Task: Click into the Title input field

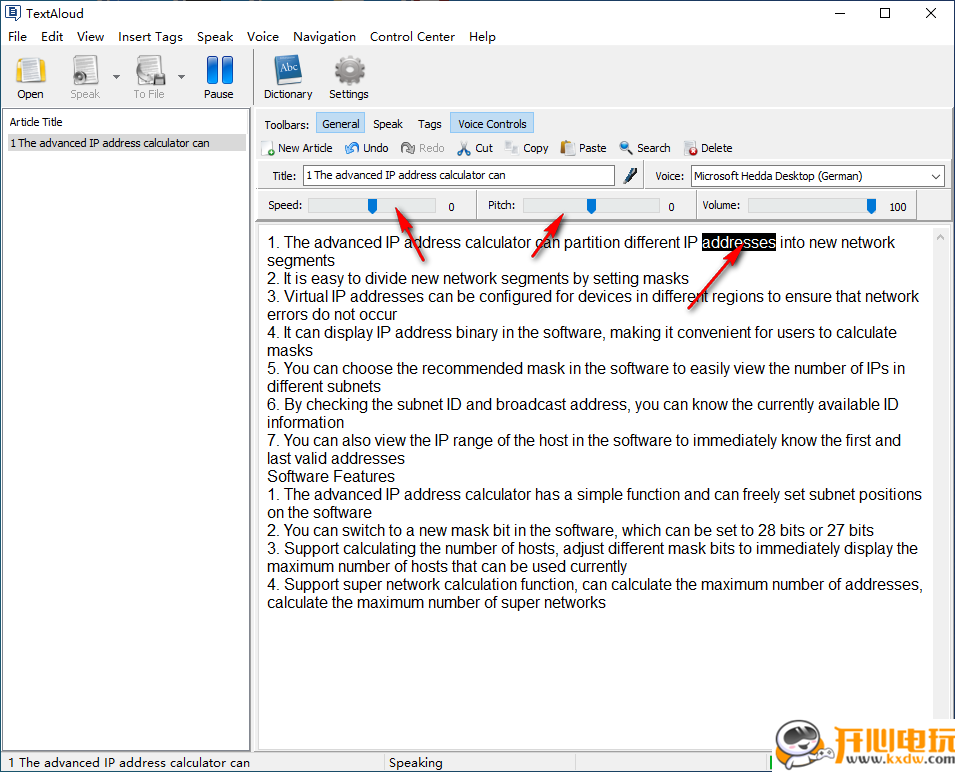Action: [x=459, y=175]
